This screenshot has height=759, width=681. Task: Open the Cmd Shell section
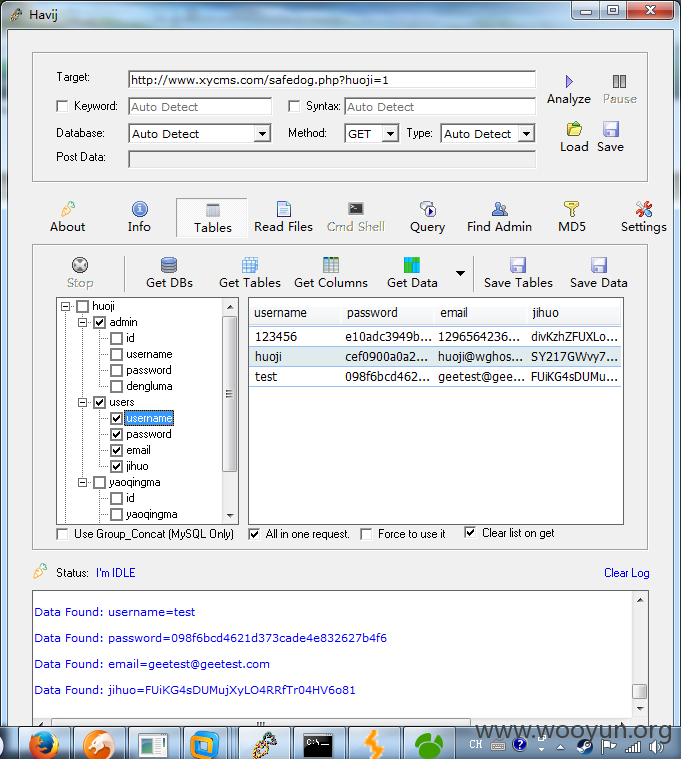(356, 218)
